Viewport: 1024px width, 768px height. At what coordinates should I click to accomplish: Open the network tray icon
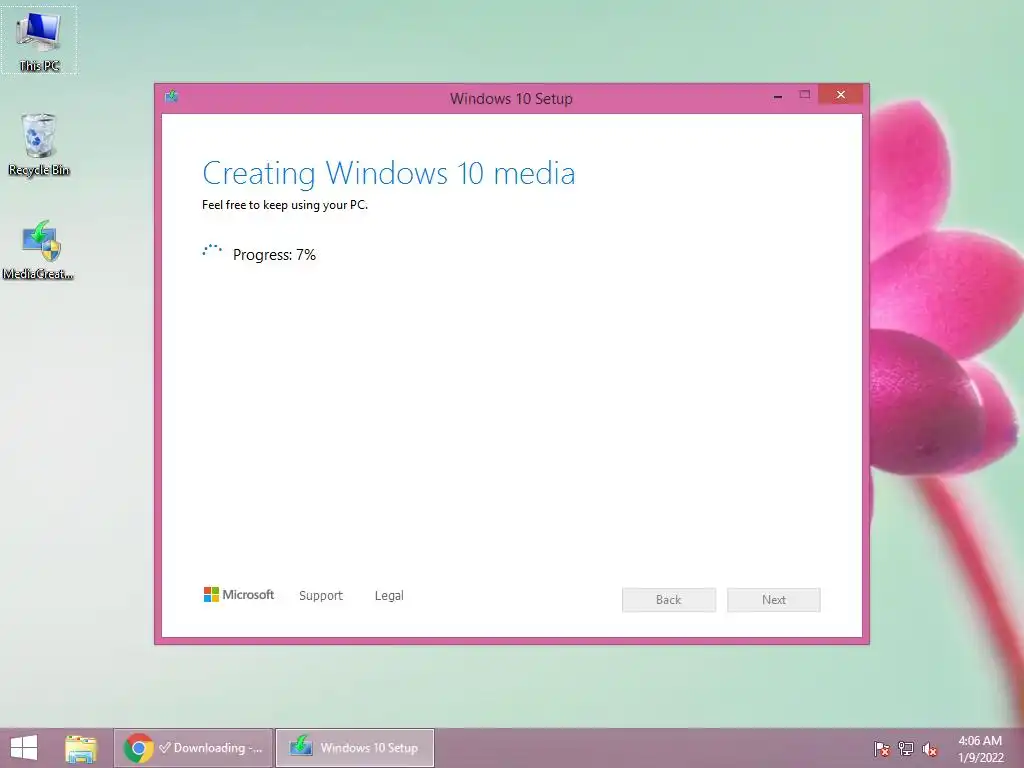tap(906, 749)
